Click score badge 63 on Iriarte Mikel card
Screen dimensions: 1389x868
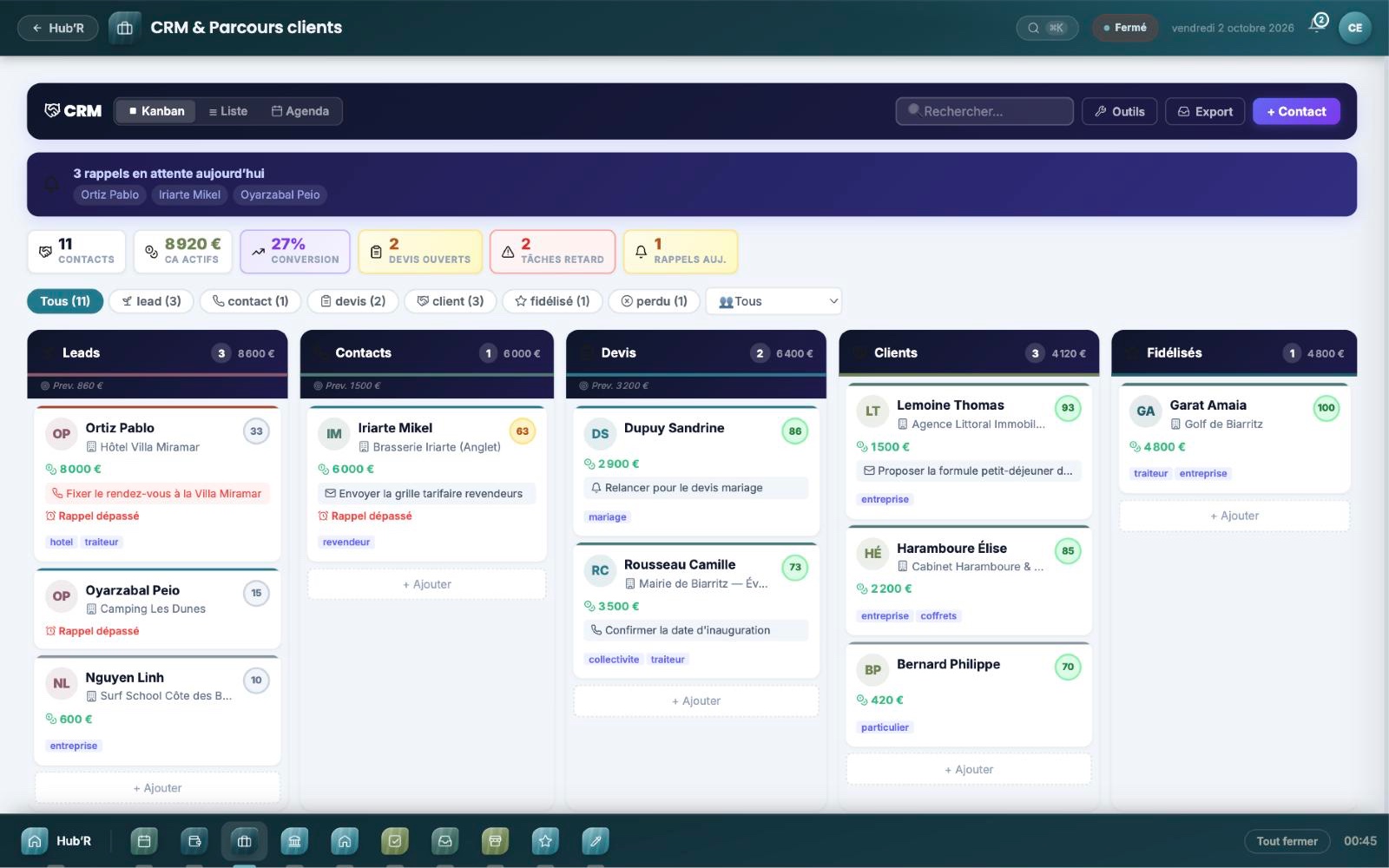pos(523,431)
